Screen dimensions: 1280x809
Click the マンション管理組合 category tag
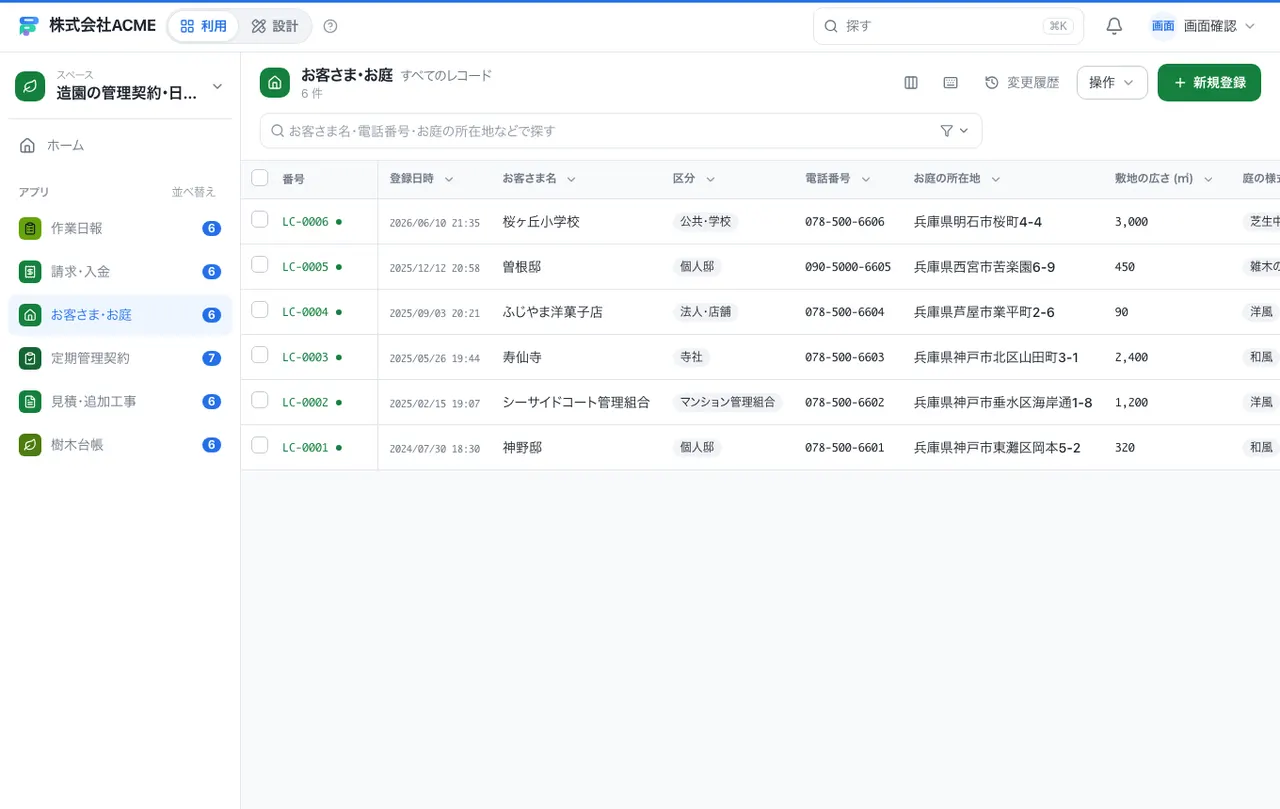[728, 402]
